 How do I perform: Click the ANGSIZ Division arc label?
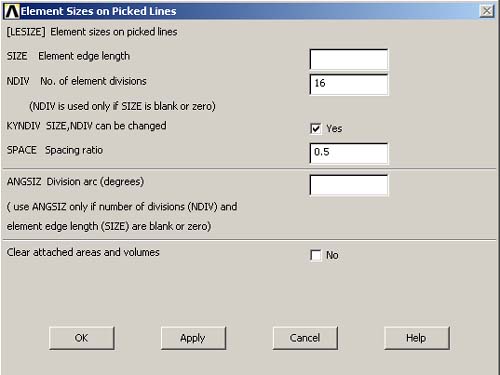click(75, 182)
